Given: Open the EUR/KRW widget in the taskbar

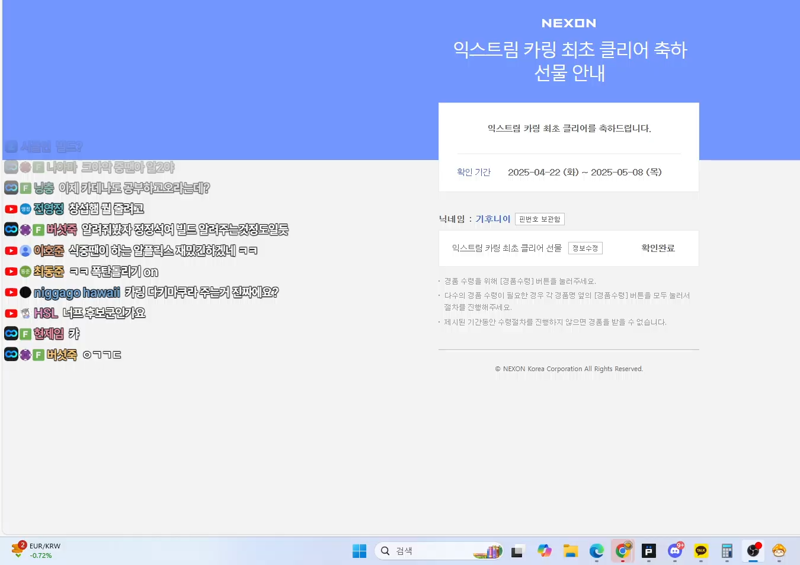Looking at the screenshot, I should pos(36,550).
